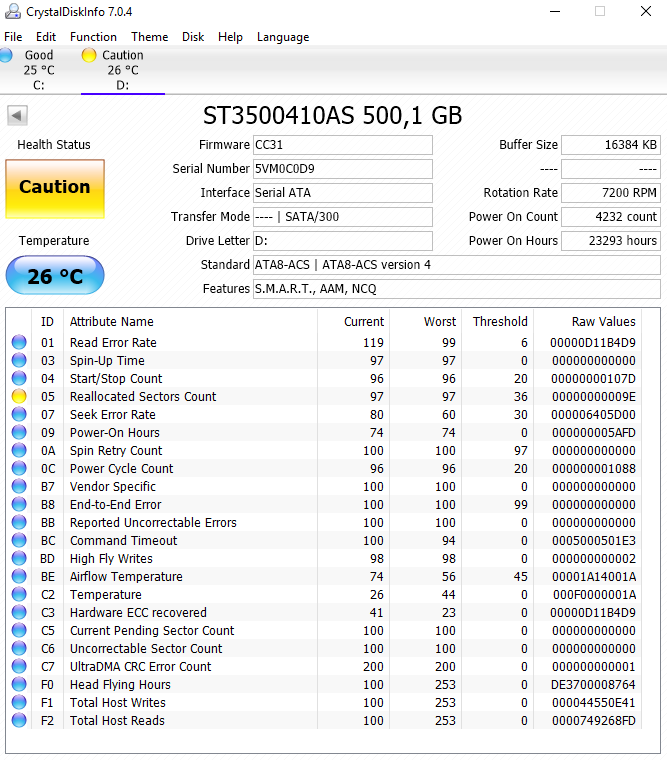The width and height of the screenshot is (667, 760).
Task: Open the File menu
Action: click(x=13, y=37)
